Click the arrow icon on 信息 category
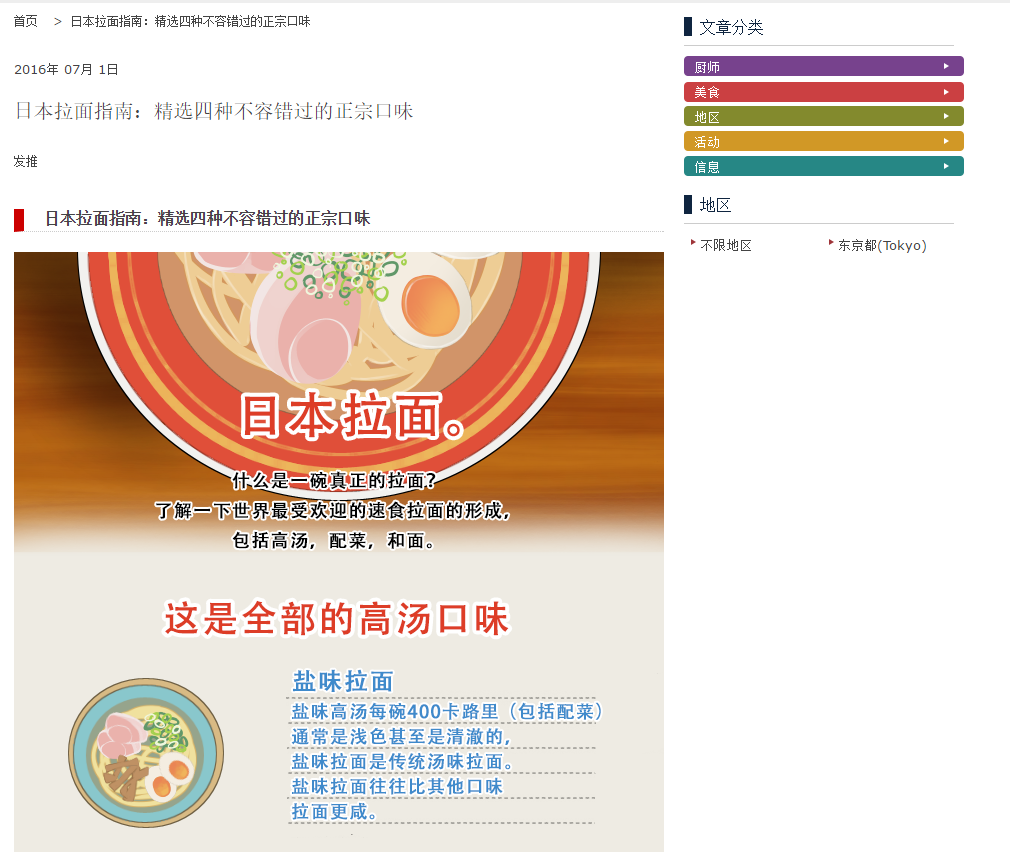This screenshot has height=852, width=1010. (x=946, y=166)
